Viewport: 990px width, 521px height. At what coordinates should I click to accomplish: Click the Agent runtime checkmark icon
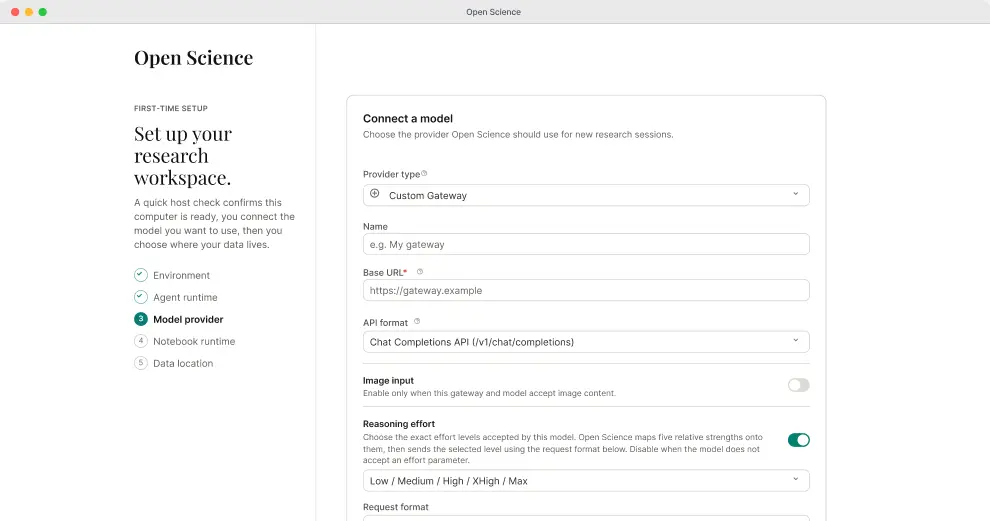tap(141, 297)
